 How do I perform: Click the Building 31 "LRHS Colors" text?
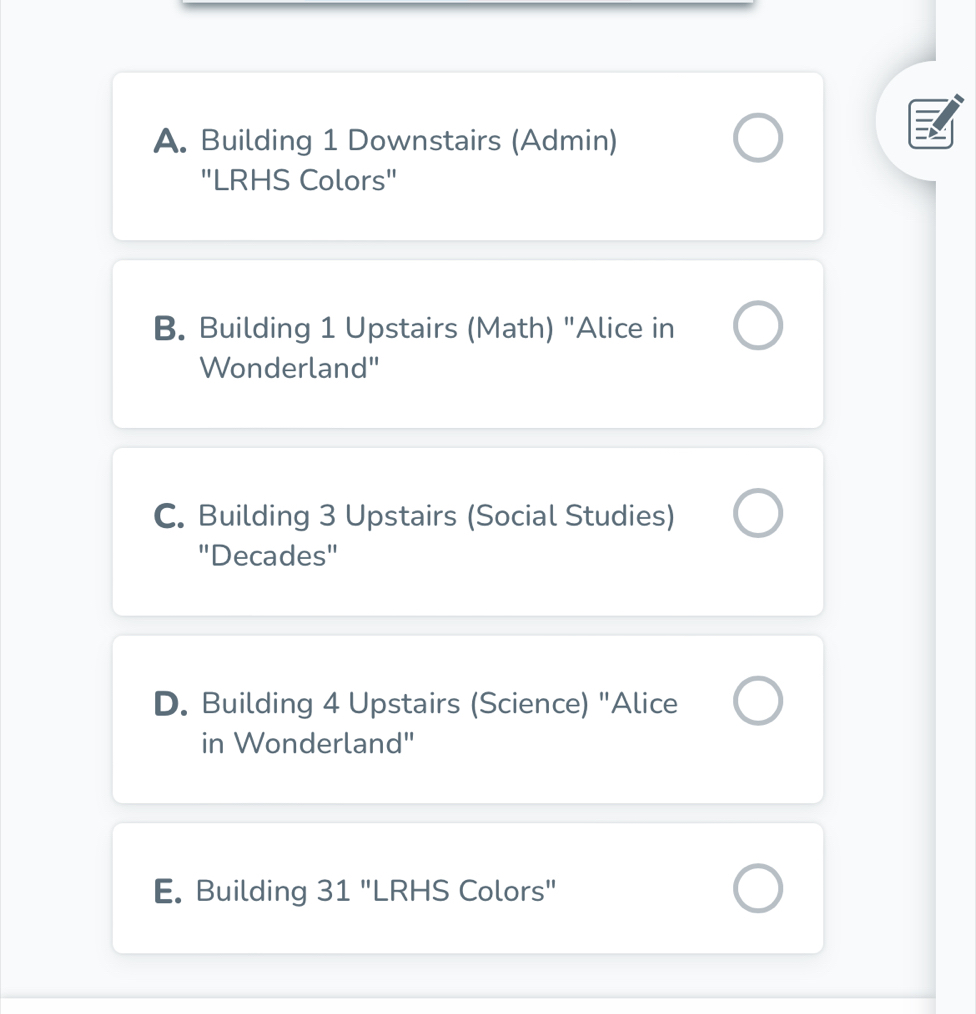tap(375, 891)
